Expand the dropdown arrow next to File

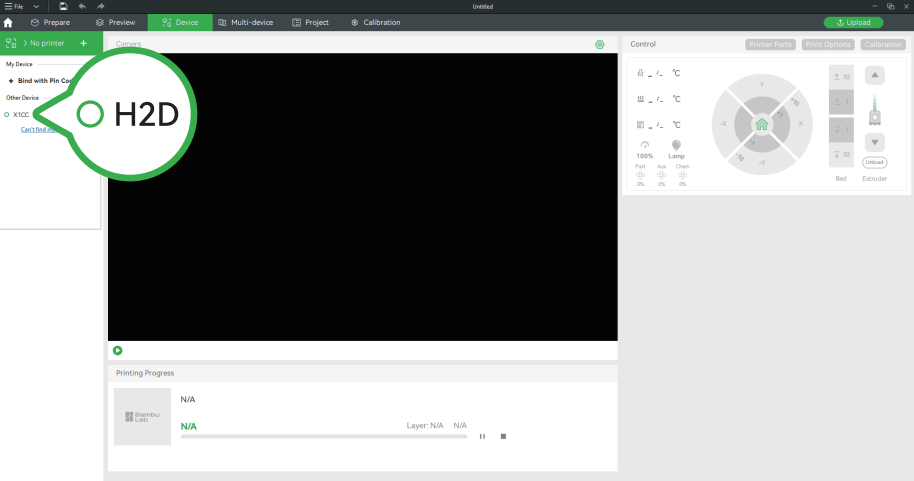[36, 6]
